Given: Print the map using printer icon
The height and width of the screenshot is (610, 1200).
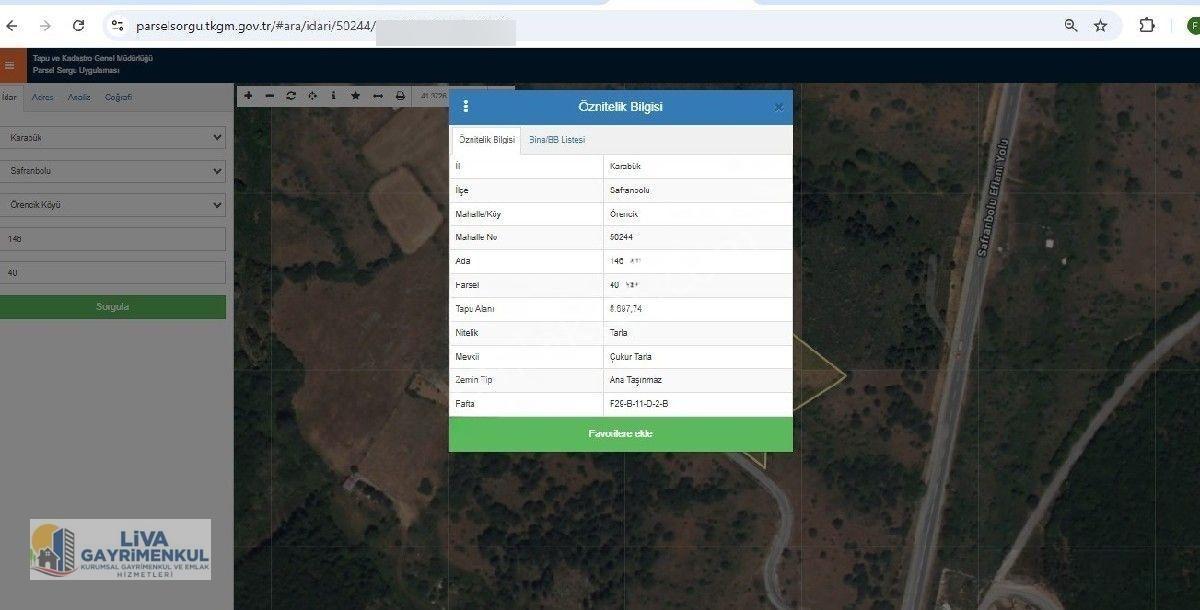Looking at the screenshot, I should [x=400, y=96].
